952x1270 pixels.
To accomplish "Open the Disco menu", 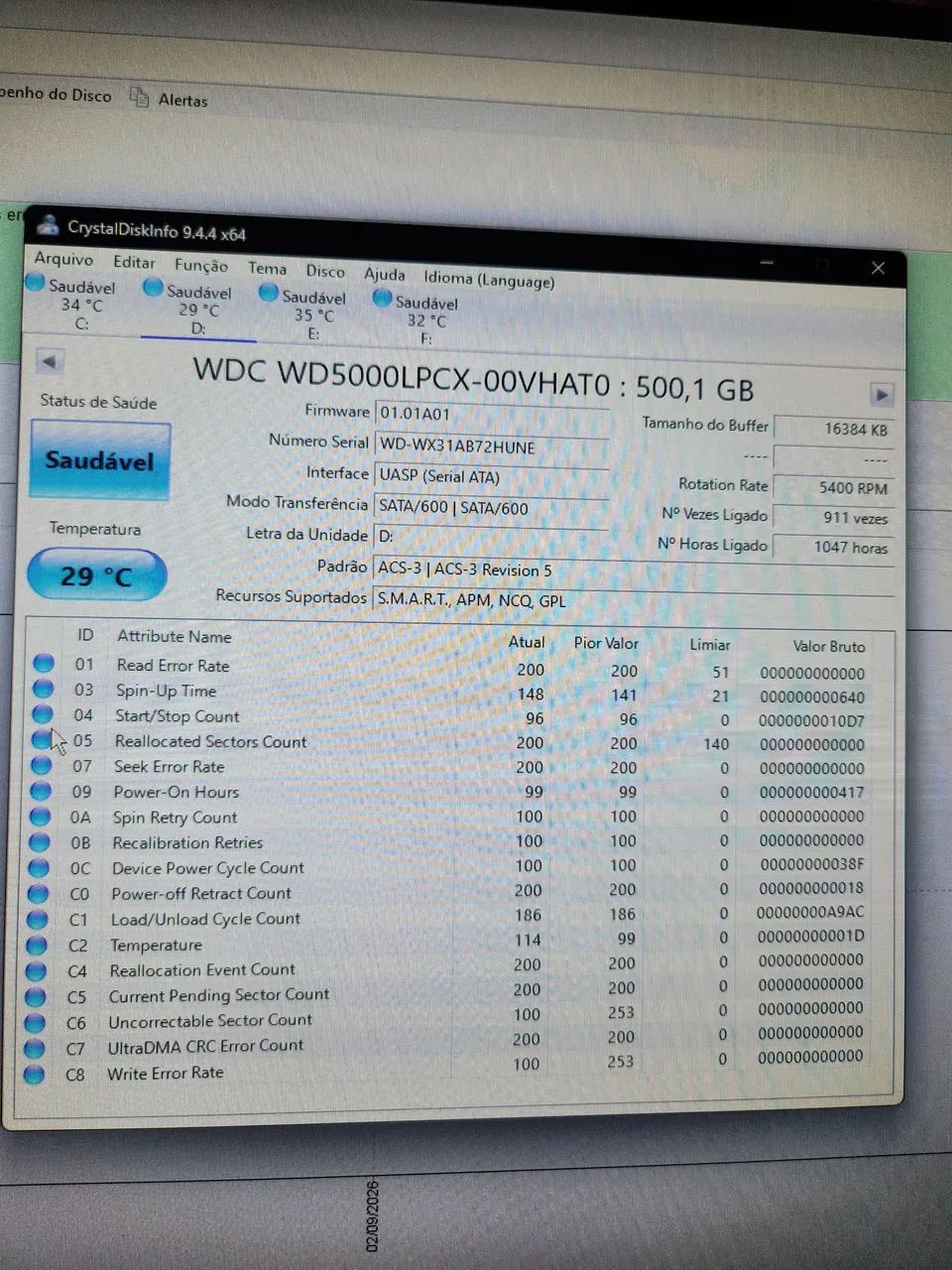I will coord(325,271).
